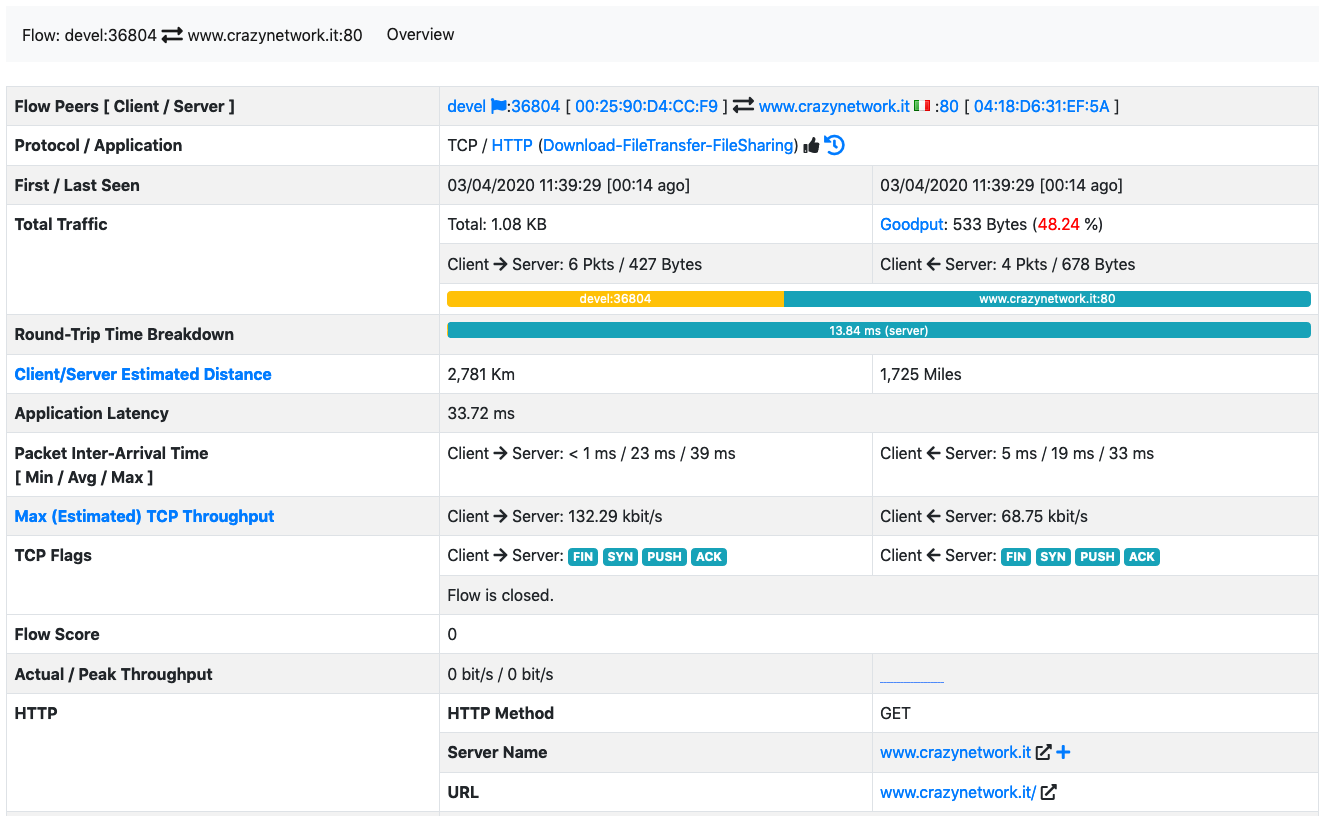Click the blue flag icon beside devel
The height and width of the screenshot is (816, 1324).
click(x=499, y=106)
